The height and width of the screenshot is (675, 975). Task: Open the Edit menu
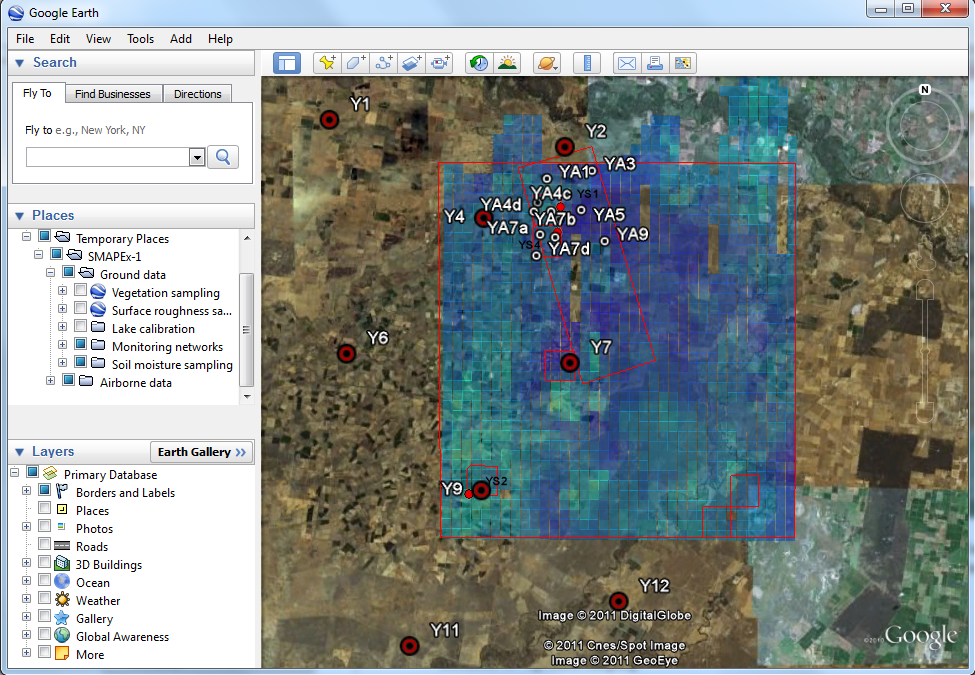click(60, 39)
